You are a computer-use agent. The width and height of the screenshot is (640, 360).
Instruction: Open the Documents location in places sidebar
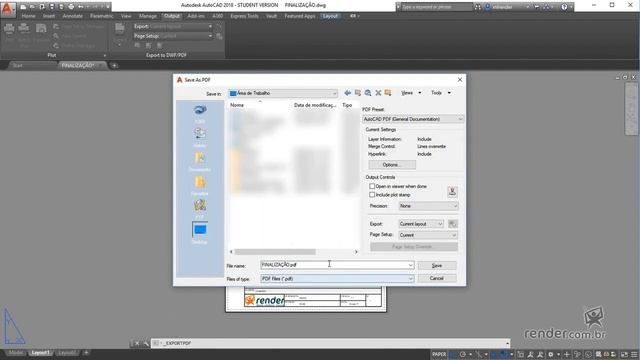click(x=200, y=162)
